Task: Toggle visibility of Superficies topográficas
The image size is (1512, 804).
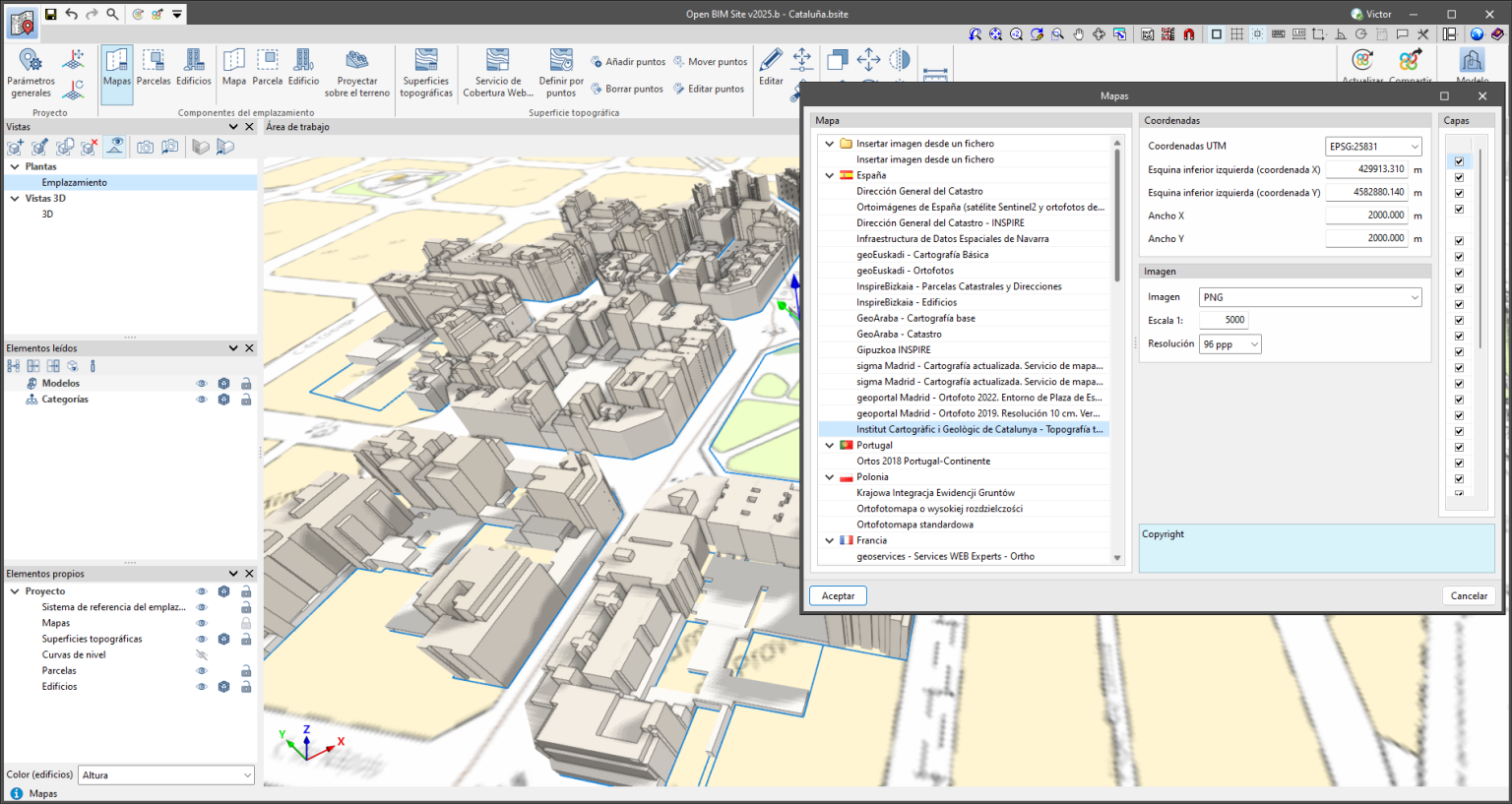Action: 202,640
